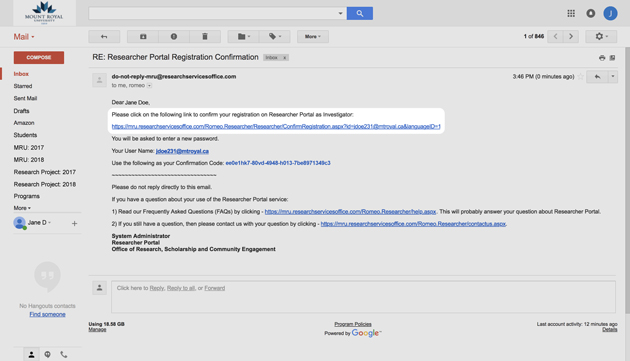
Task: Click the jdoe231@mtroyal.ca username link
Action: click(182, 151)
